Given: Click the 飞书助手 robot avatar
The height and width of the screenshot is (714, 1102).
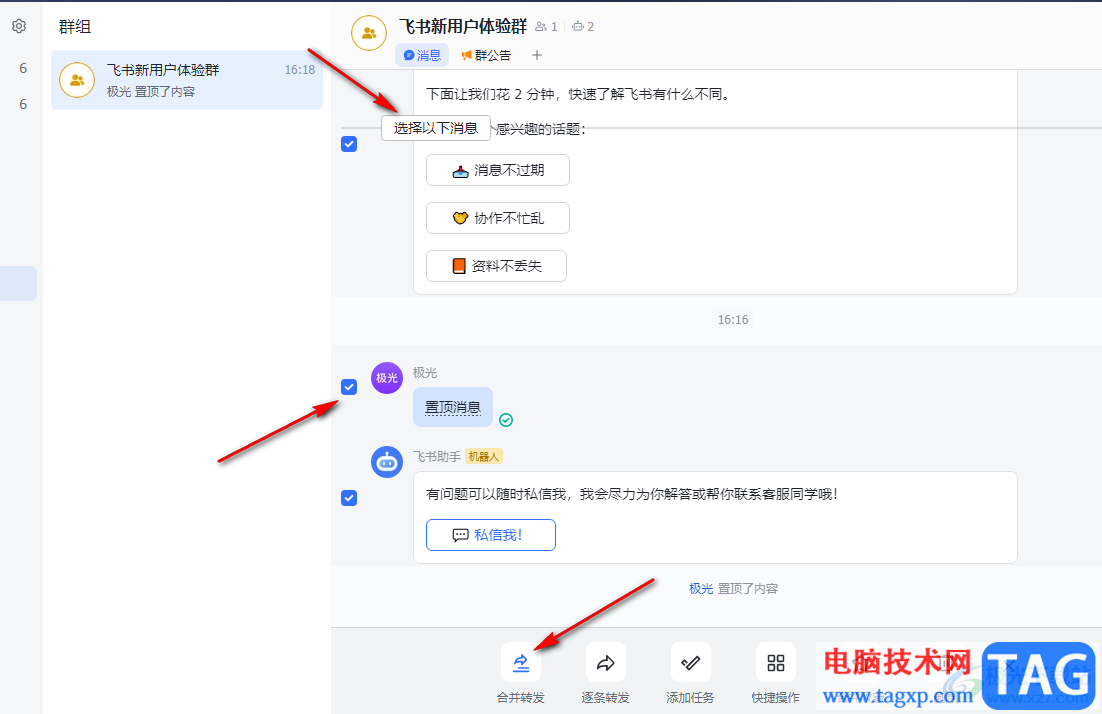Looking at the screenshot, I should [387, 462].
